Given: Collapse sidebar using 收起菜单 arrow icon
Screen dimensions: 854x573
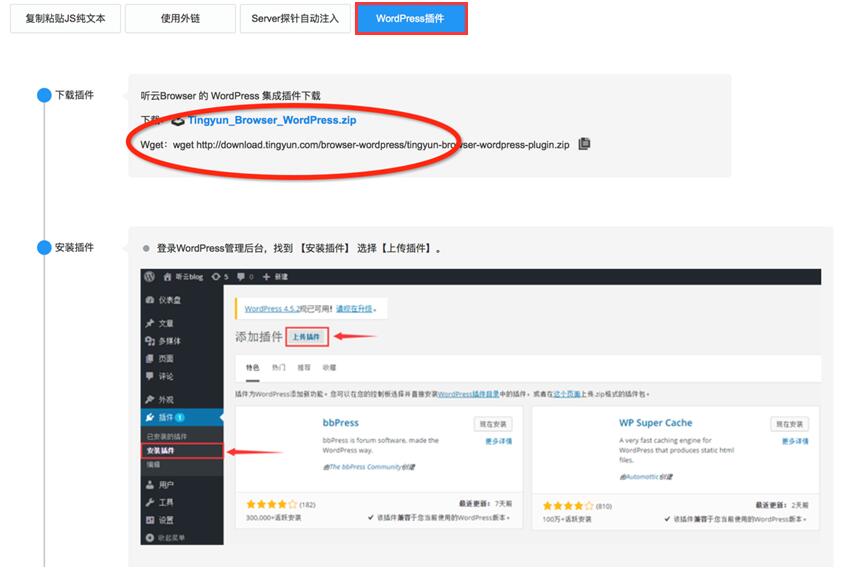Looking at the screenshot, I should pyautogui.click(x=150, y=538).
